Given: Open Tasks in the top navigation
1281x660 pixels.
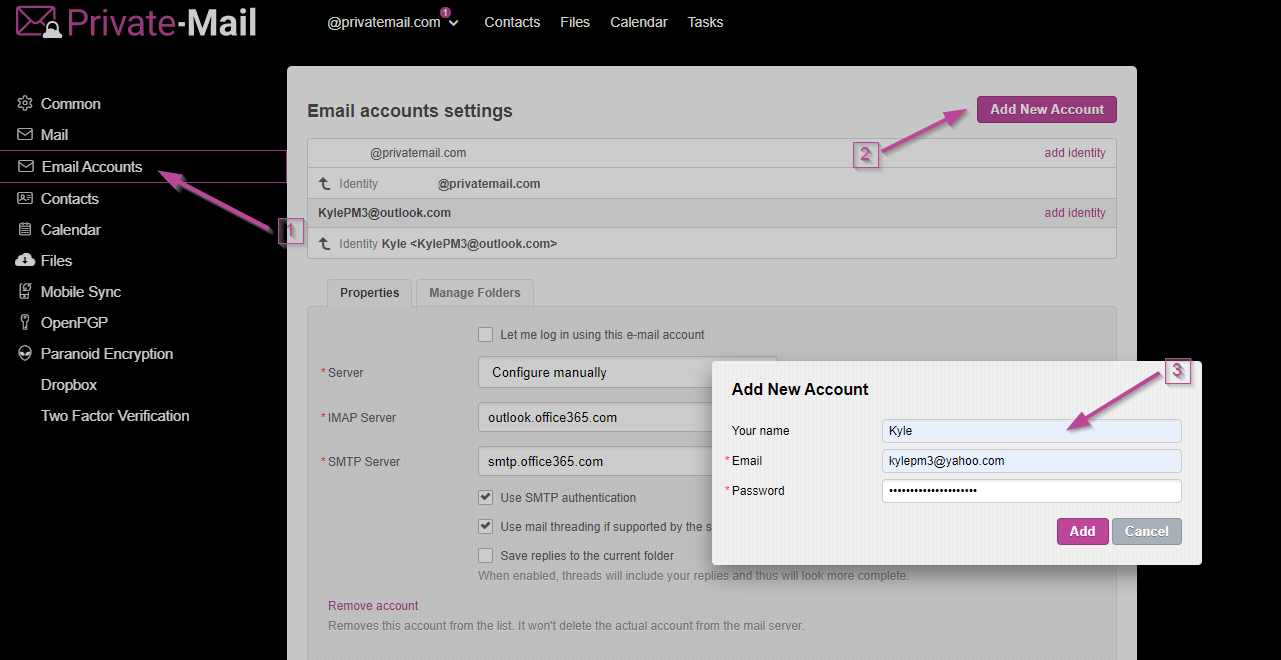Looking at the screenshot, I should [x=705, y=22].
